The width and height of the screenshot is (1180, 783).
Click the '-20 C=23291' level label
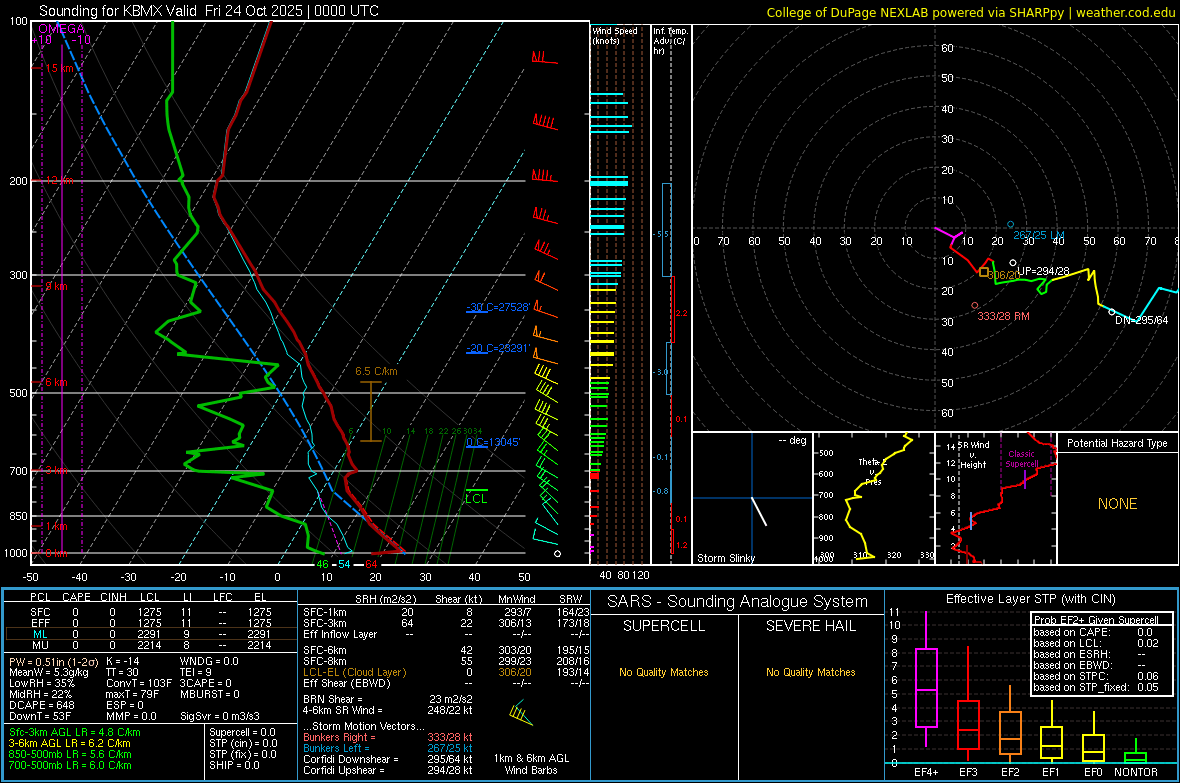coord(498,349)
